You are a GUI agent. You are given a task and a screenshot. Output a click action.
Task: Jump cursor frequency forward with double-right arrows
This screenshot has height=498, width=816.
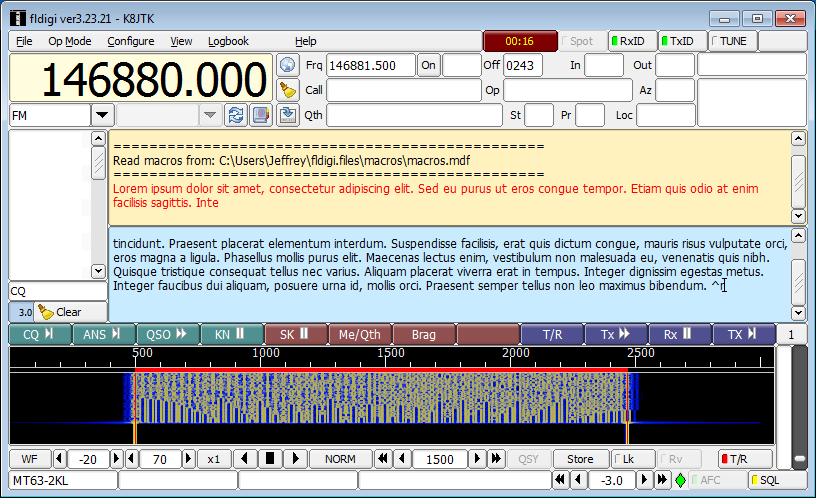pyautogui.click(x=496, y=458)
